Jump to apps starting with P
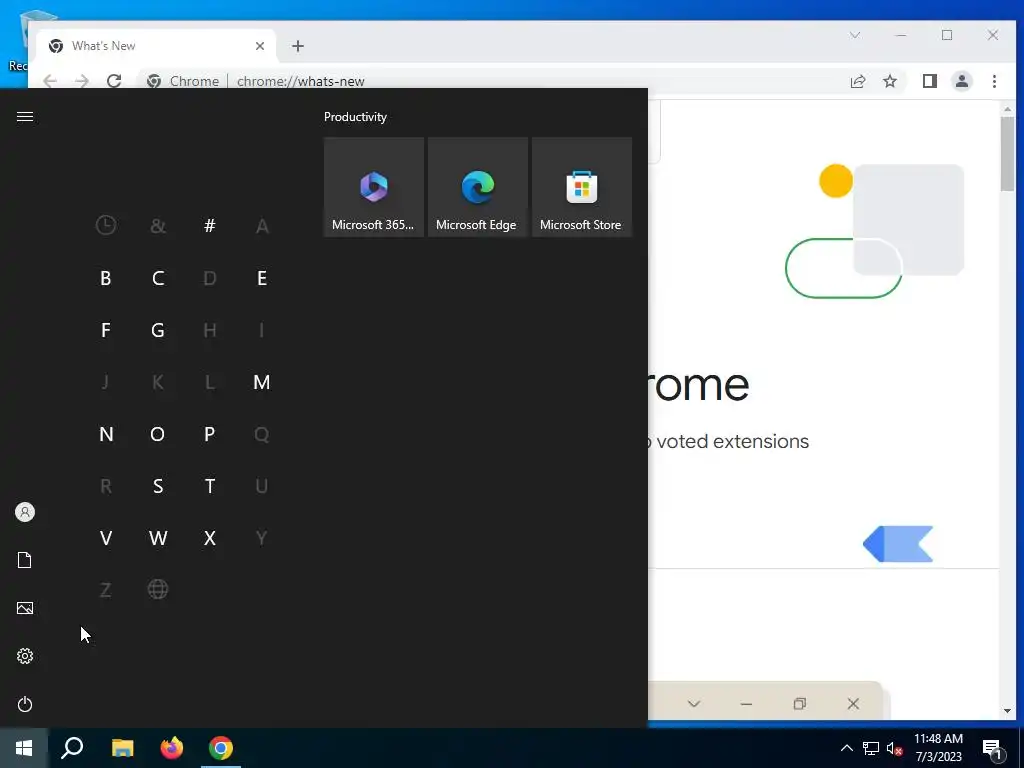This screenshot has height=768, width=1024. 210,434
